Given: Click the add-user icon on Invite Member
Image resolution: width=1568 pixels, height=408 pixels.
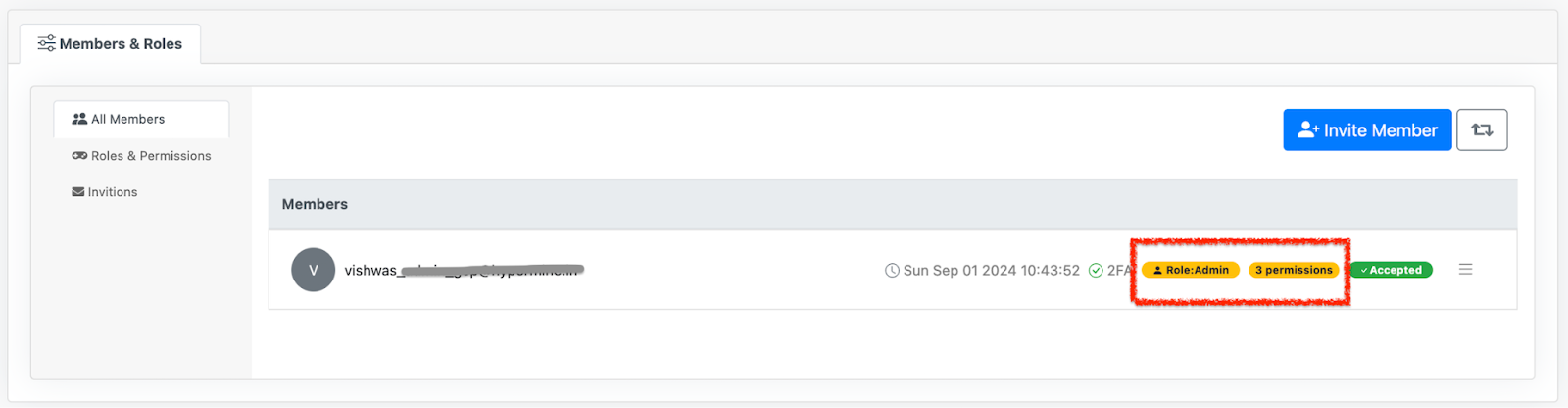Looking at the screenshot, I should [1307, 130].
